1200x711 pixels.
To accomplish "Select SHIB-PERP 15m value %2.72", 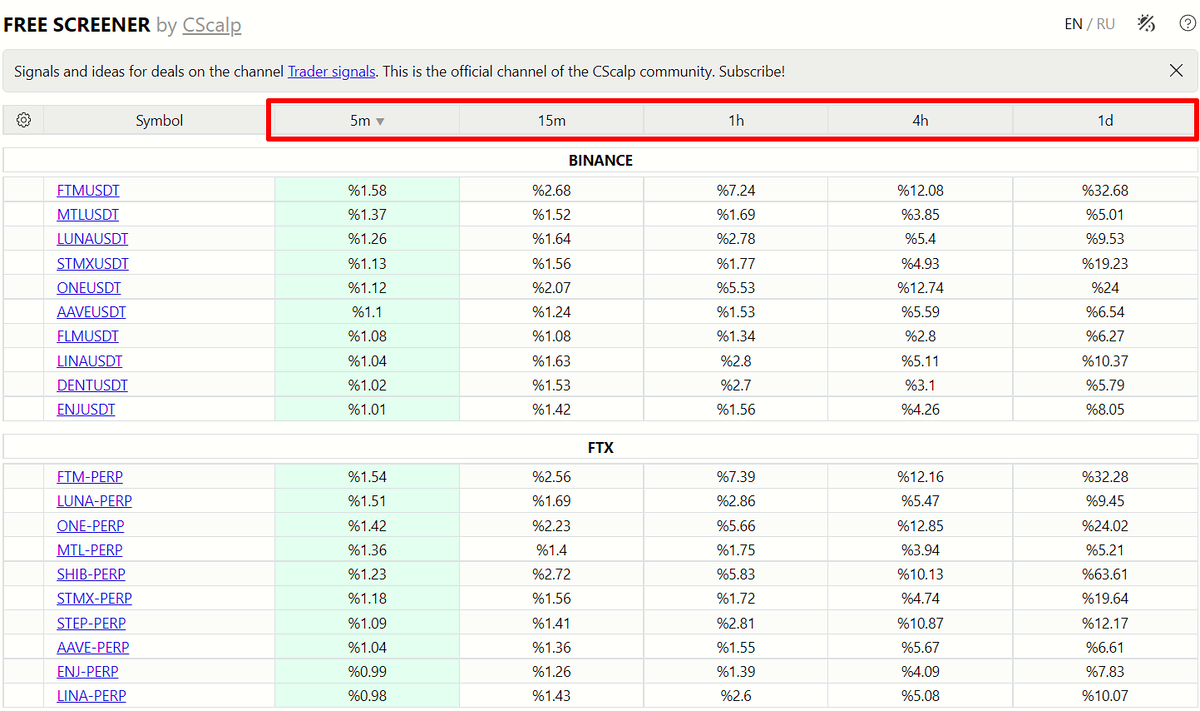I will pos(552,574).
